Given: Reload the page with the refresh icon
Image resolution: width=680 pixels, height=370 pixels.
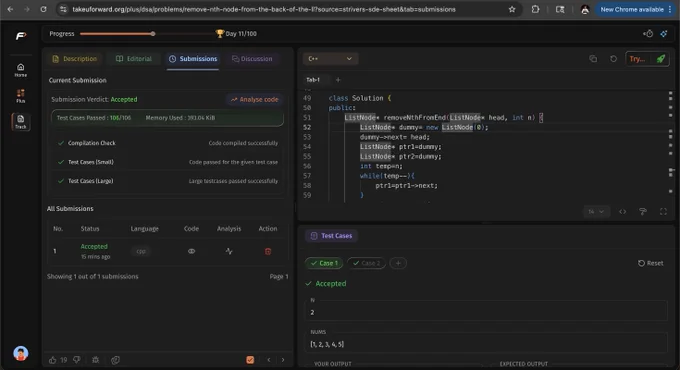Looking at the screenshot, I should [43, 9].
